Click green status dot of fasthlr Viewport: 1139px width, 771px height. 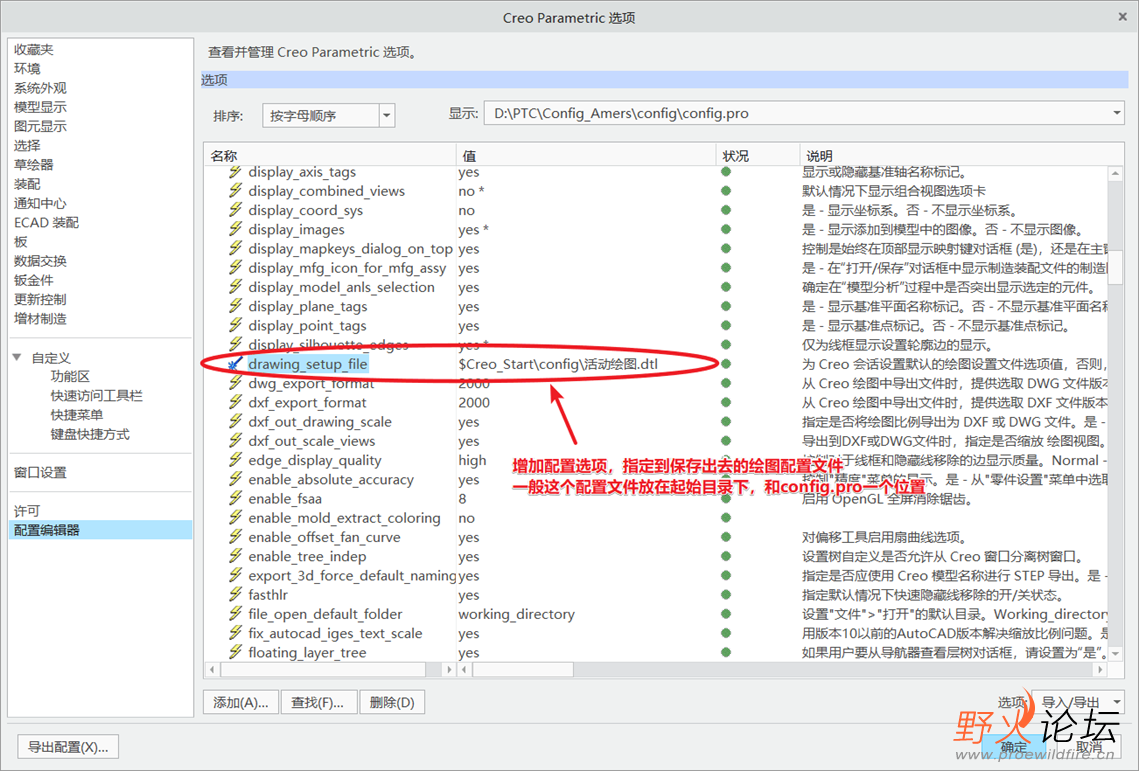point(726,594)
